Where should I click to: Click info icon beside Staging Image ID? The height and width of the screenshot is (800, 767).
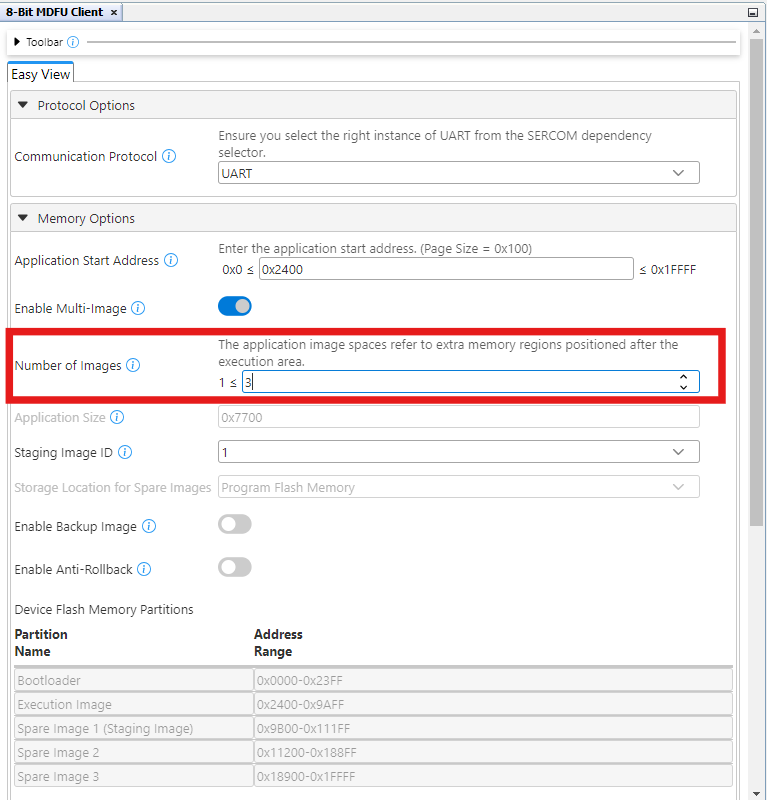(x=125, y=453)
